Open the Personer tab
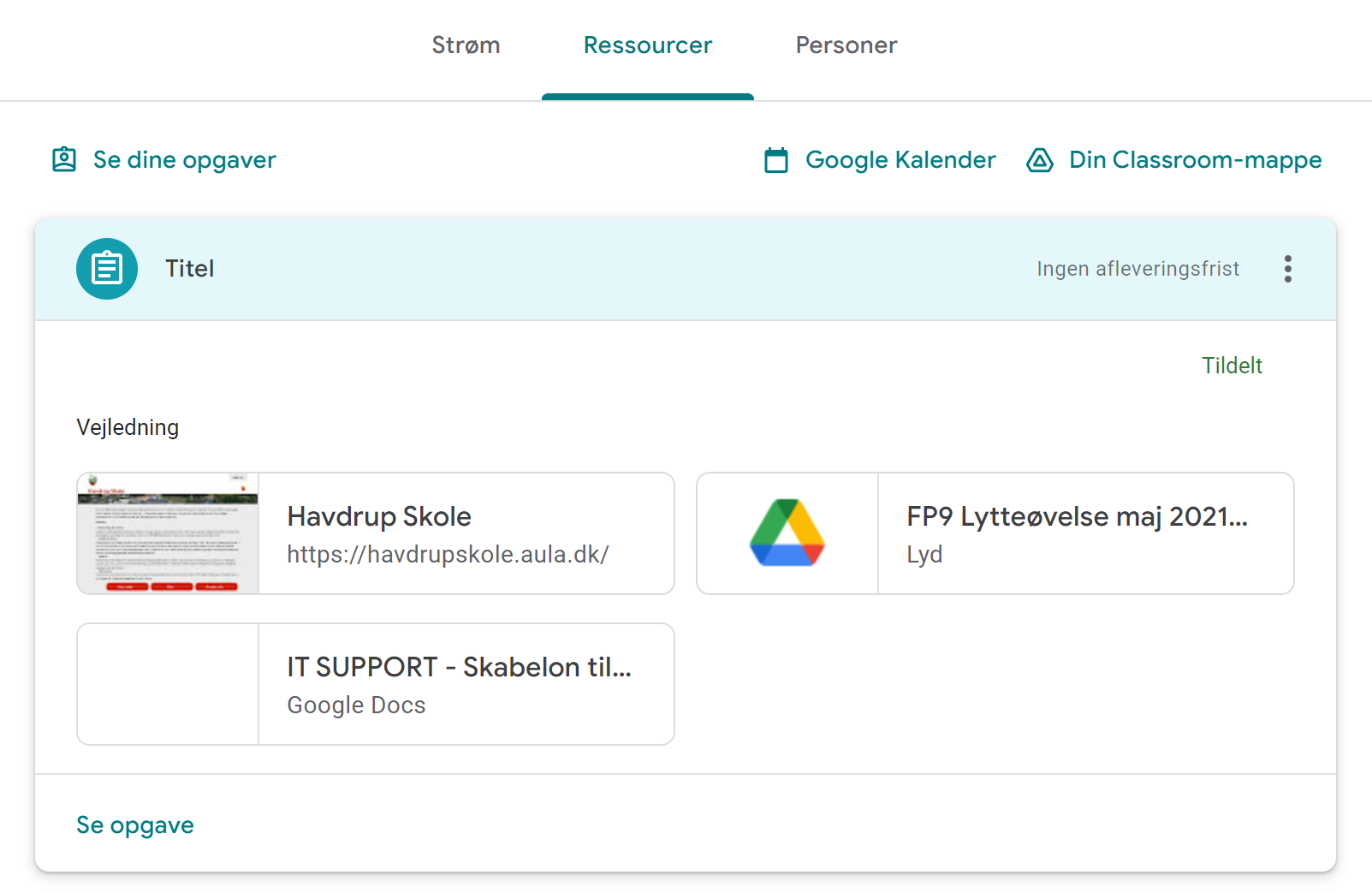 (x=846, y=45)
